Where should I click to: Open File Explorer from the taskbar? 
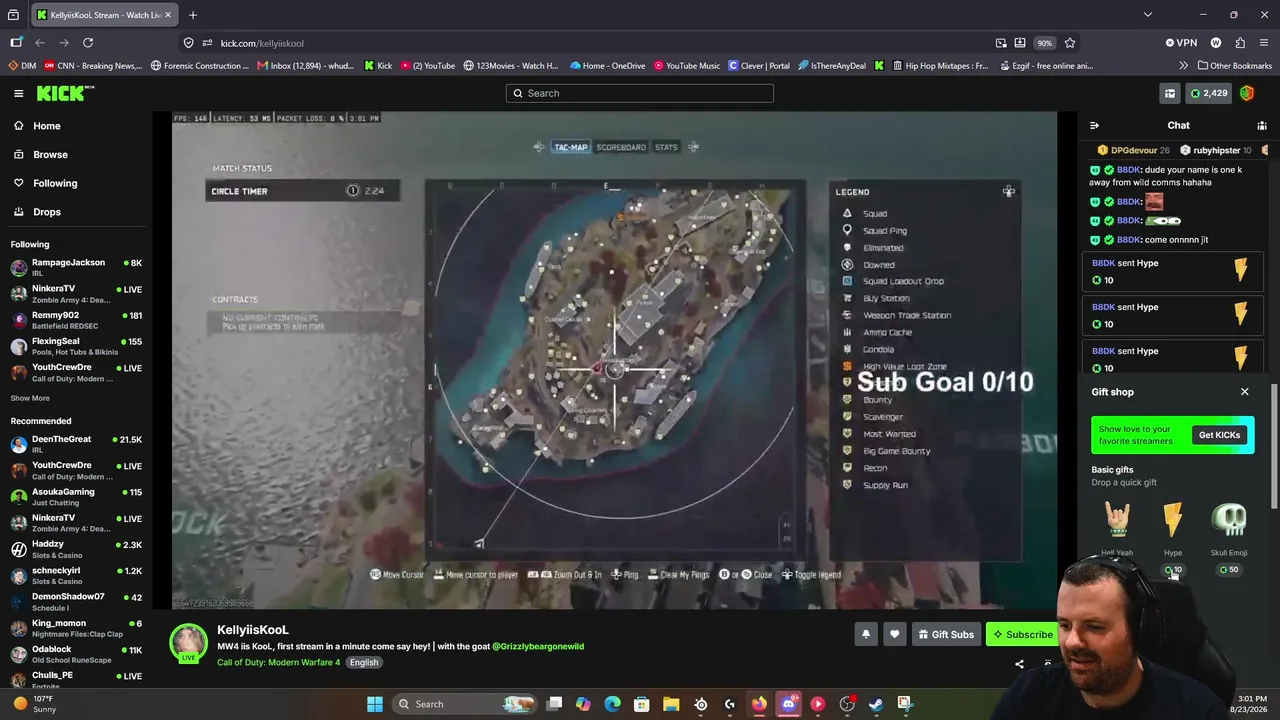click(671, 704)
